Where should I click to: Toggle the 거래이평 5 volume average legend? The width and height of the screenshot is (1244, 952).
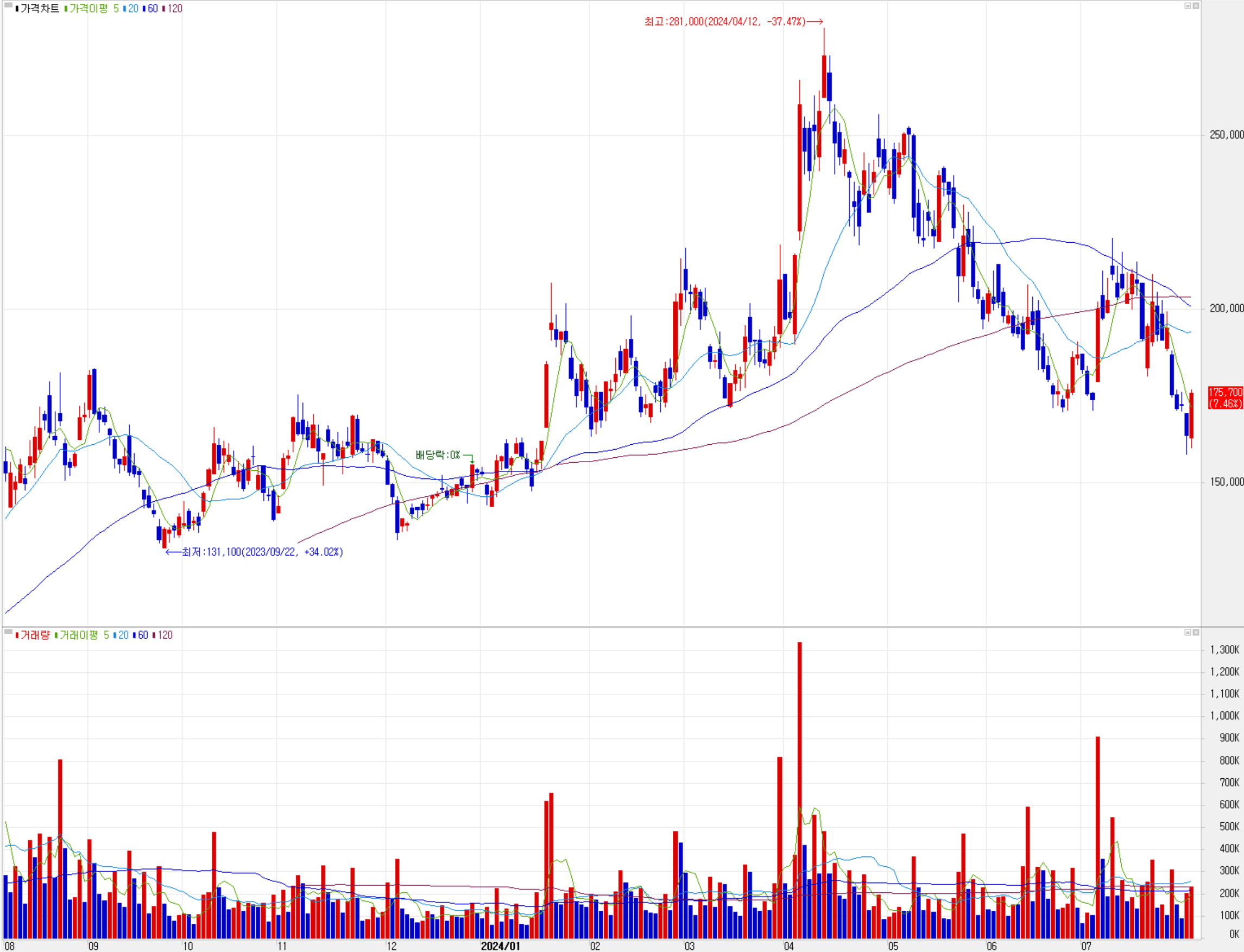[x=84, y=635]
